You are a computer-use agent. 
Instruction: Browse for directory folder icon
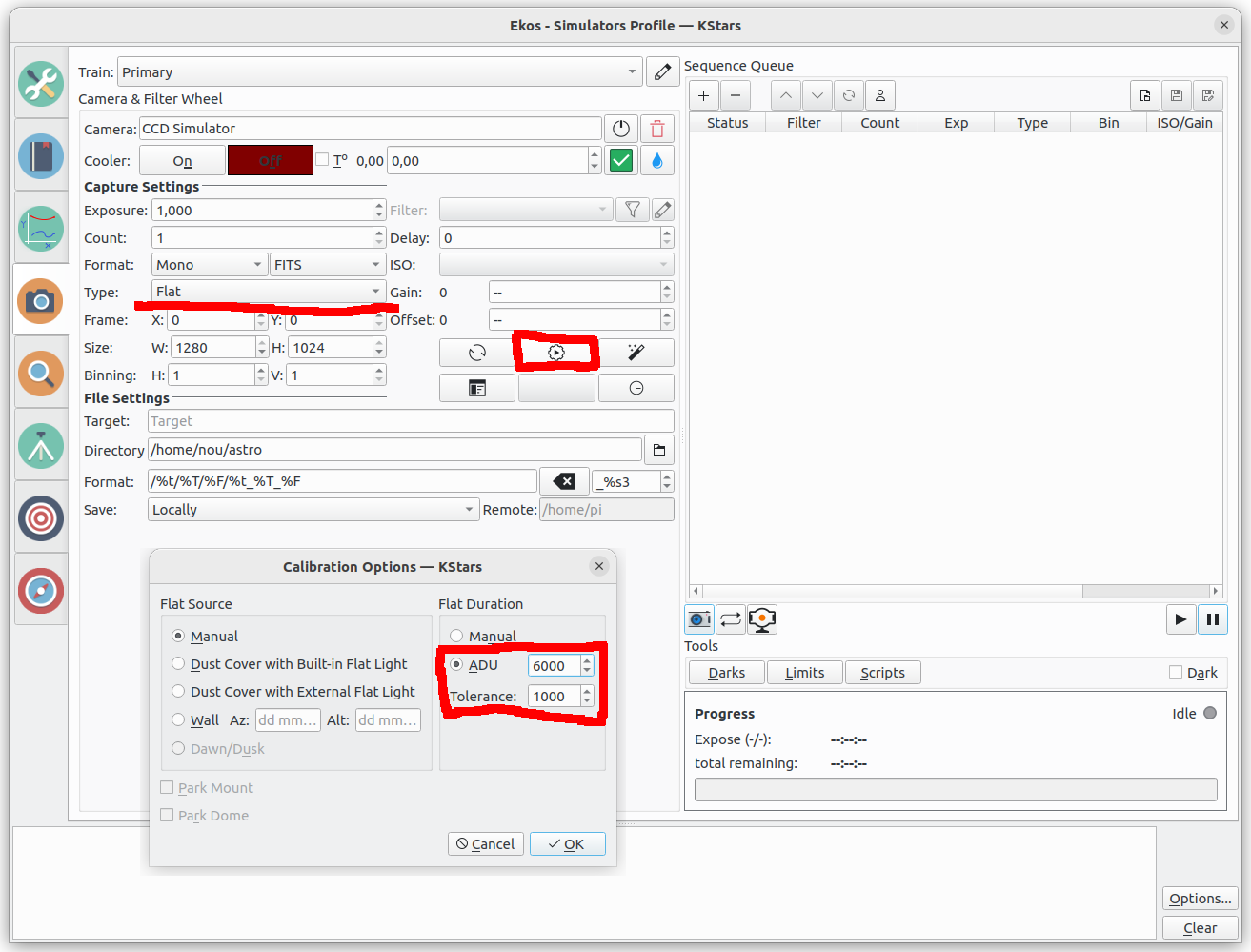[x=659, y=450]
